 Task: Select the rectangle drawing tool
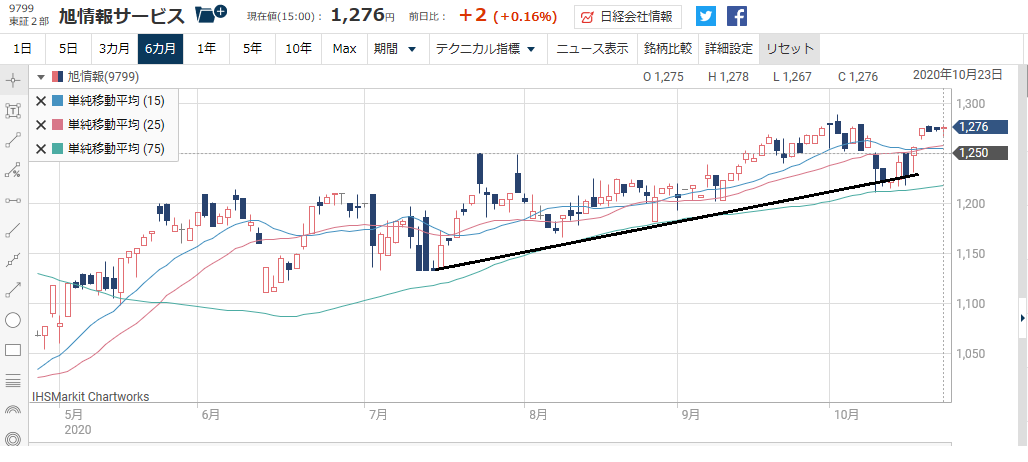pos(13,350)
